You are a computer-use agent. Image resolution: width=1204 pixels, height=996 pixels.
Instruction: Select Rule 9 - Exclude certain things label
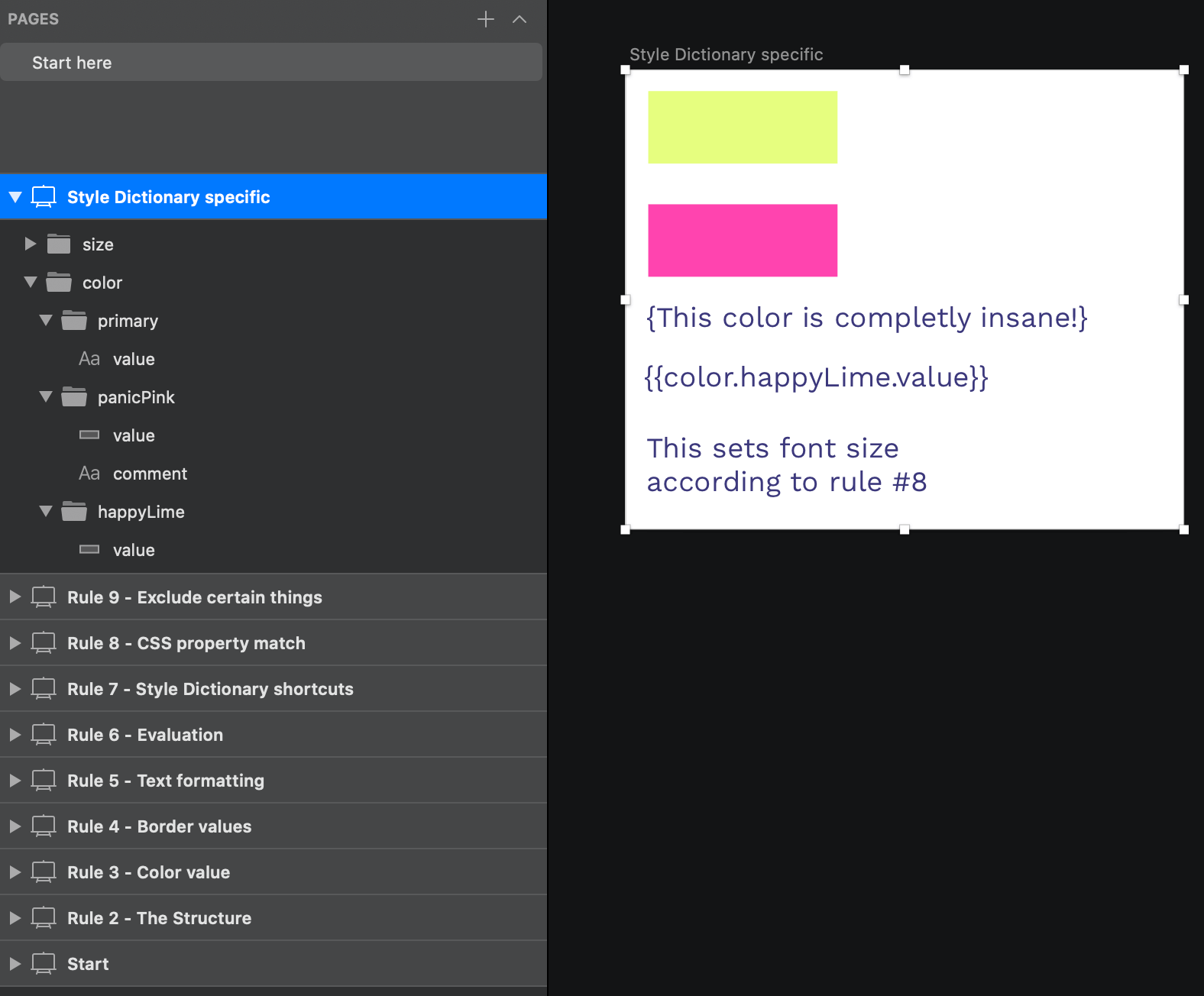point(195,597)
